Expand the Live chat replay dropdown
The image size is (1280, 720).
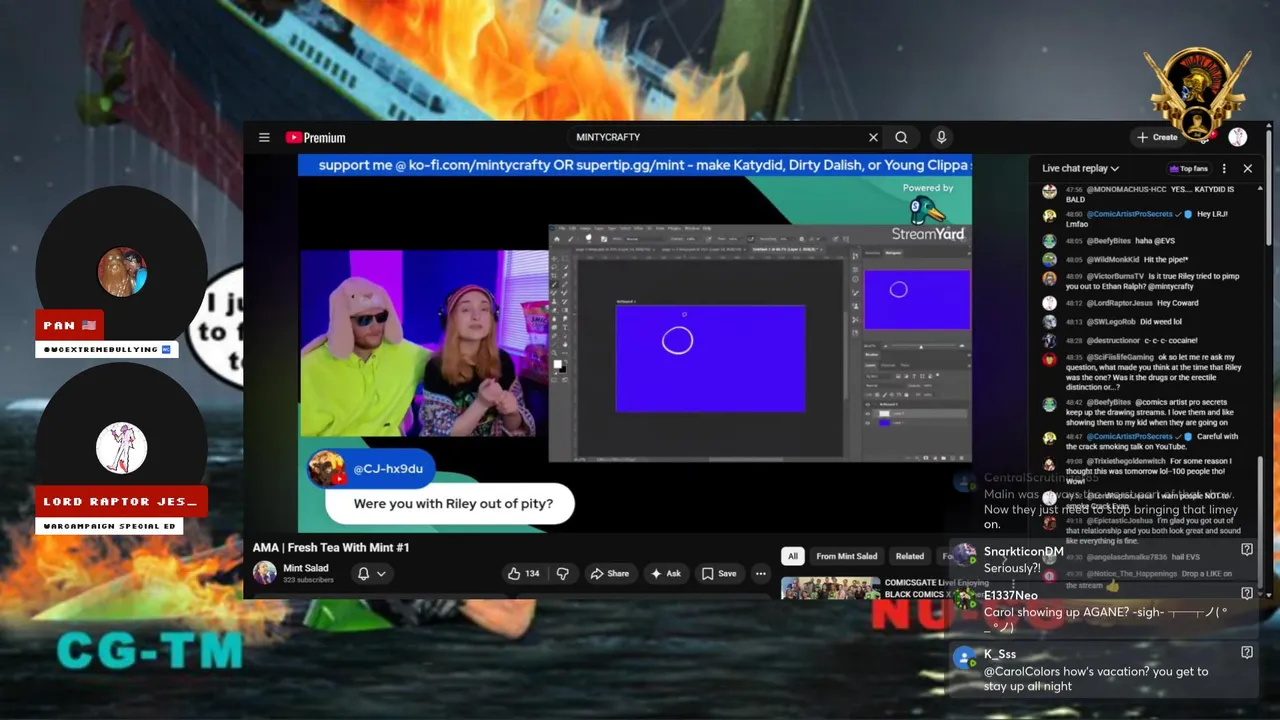(1080, 168)
